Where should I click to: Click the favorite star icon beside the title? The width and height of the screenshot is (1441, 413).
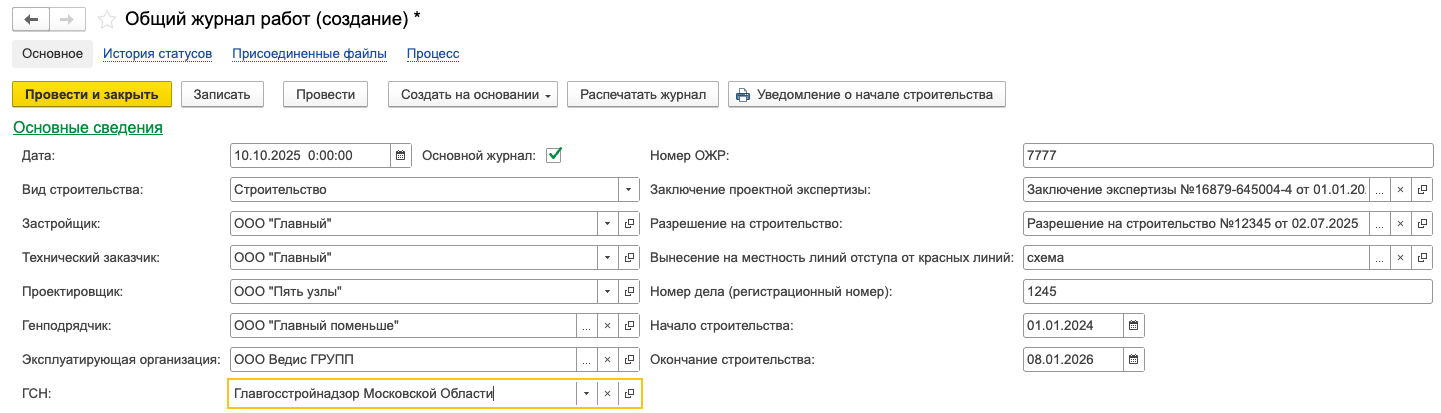tap(107, 20)
